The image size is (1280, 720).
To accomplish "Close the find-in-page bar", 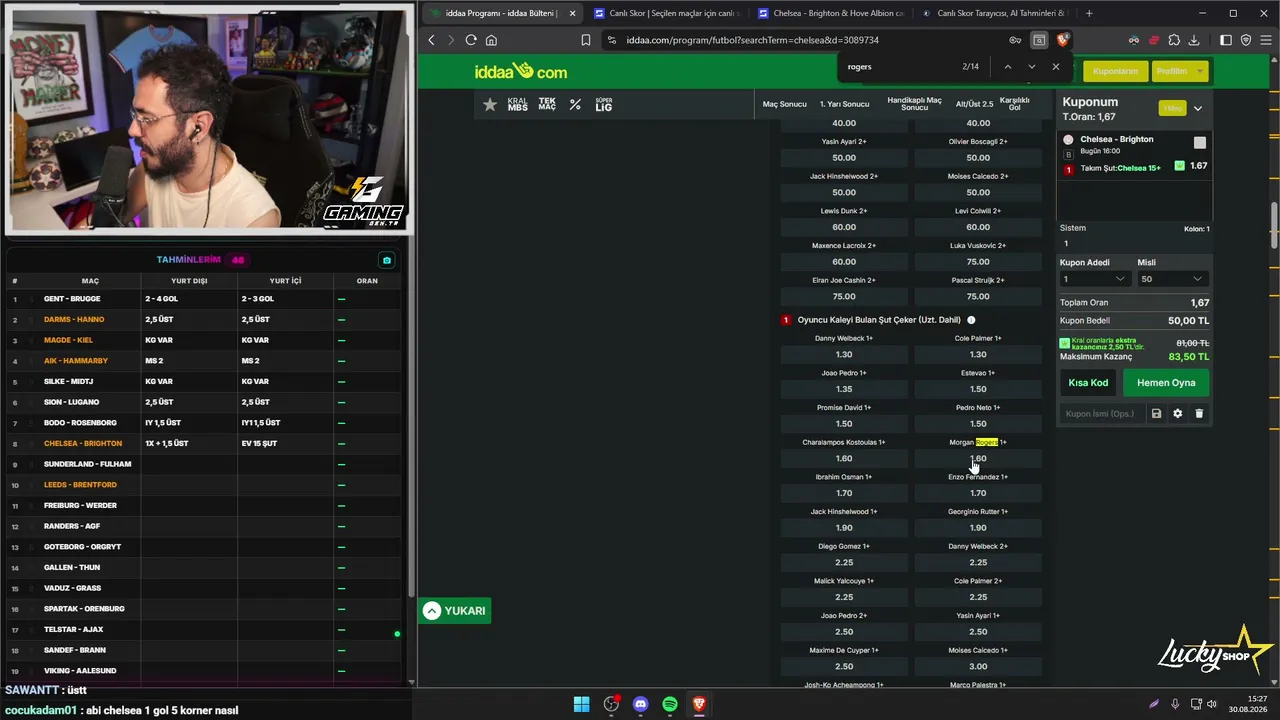I will coord(1056,67).
